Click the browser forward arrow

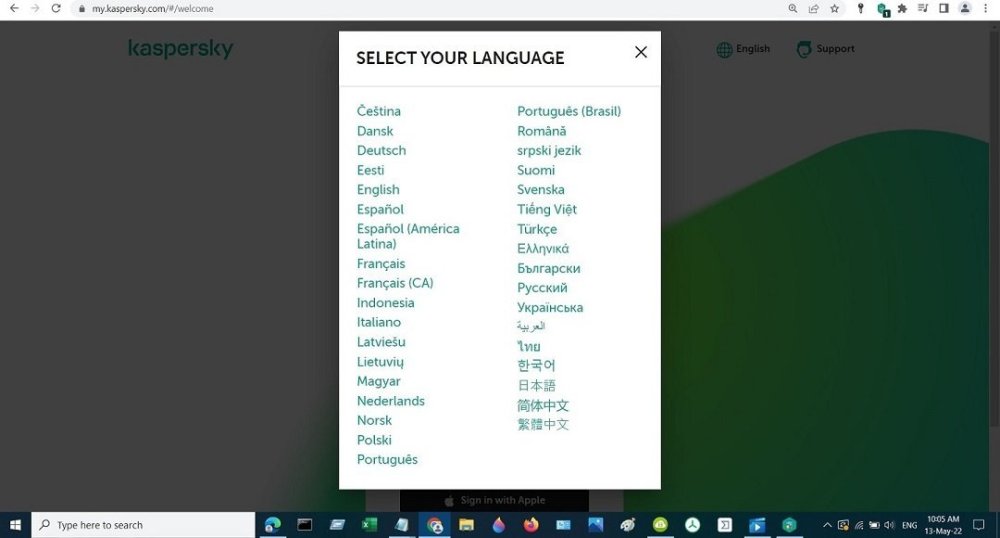(x=35, y=8)
